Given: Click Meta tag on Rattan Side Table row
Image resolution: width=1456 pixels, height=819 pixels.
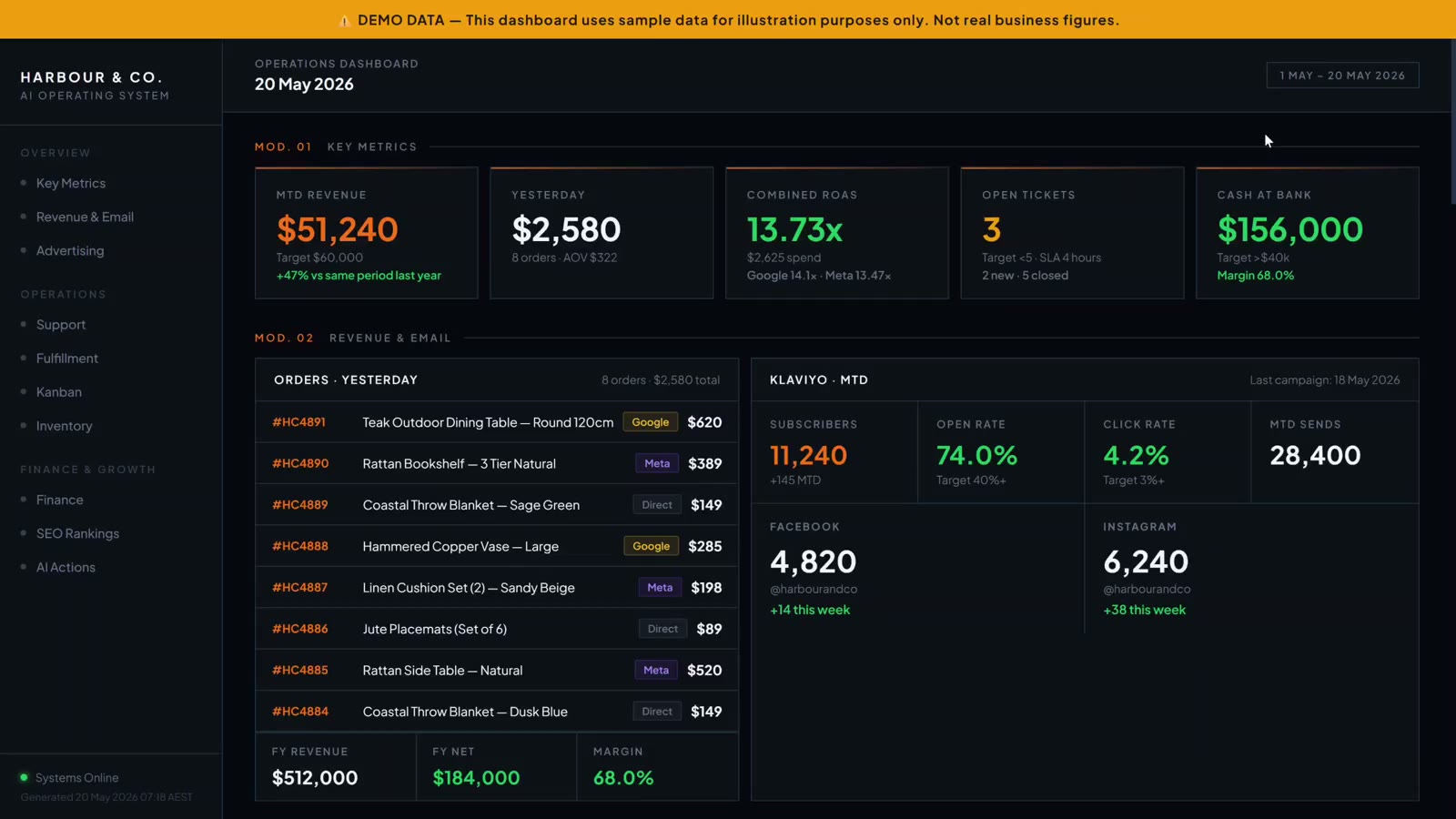Looking at the screenshot, I should [x=656, y=671].
